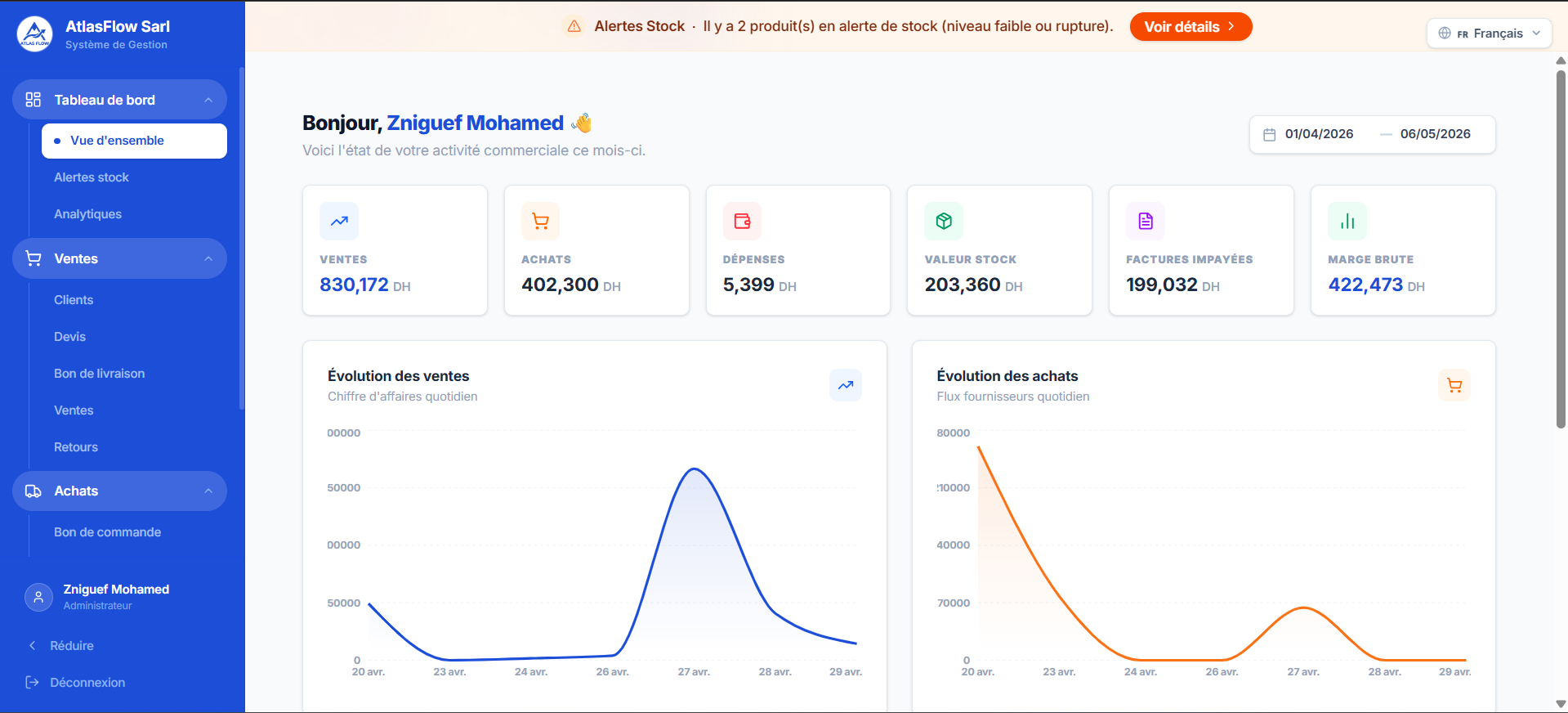Click end date 06/05/2026
The height and width of the screenshot is (713, 1568).
(x=1435, y=134)
